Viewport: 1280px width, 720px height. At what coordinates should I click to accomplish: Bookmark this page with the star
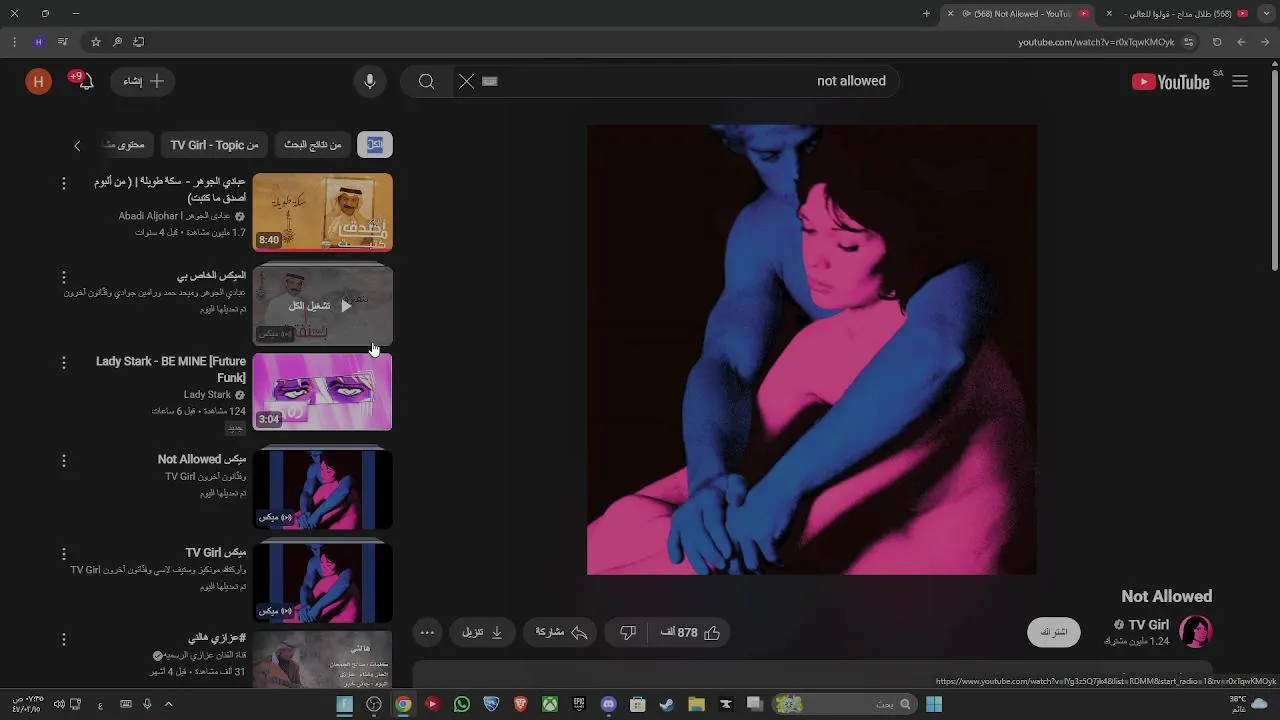tap(96, 42)
